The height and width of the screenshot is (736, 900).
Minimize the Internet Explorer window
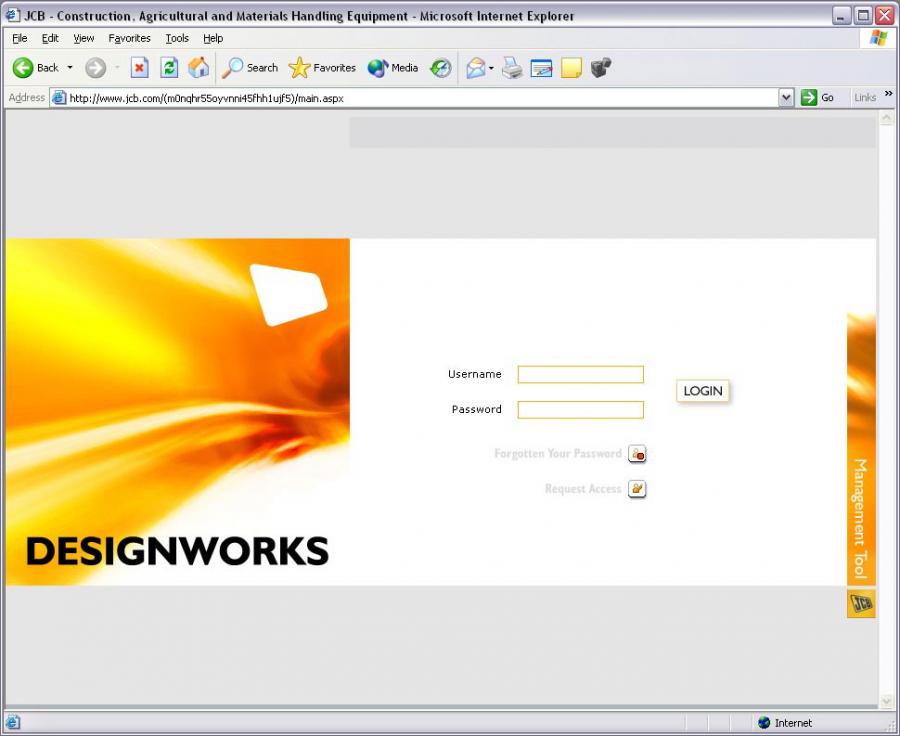click(841, 16)
